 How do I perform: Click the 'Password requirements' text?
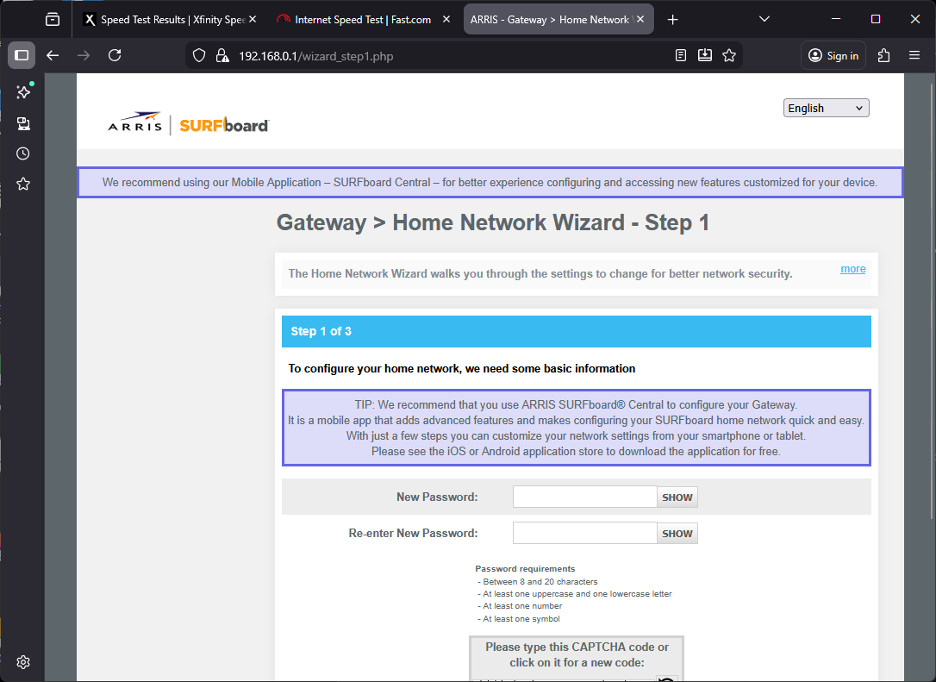pos(525,569)
